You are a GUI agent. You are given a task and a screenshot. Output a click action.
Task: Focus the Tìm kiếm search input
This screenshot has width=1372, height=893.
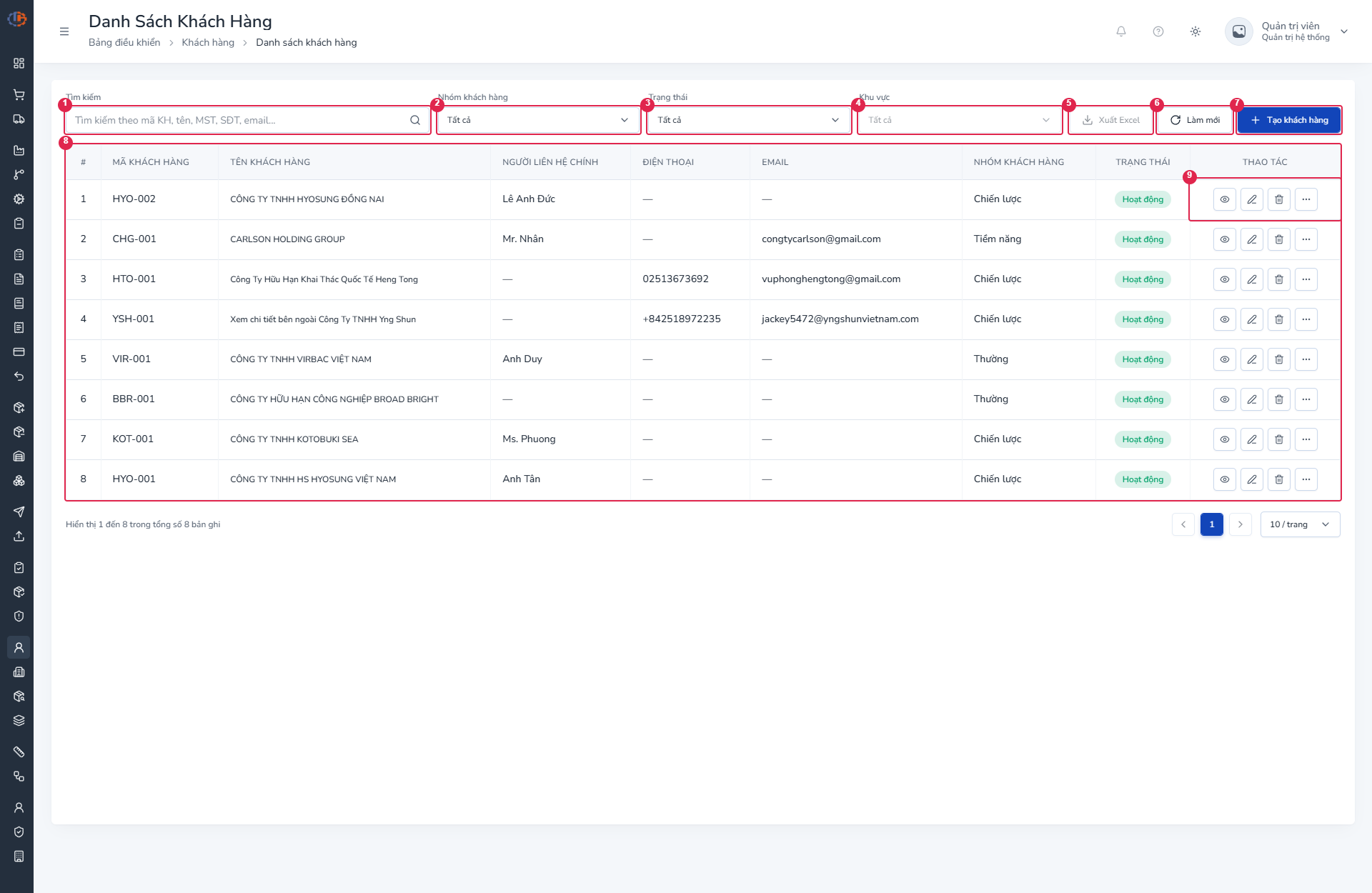point(247,120)
